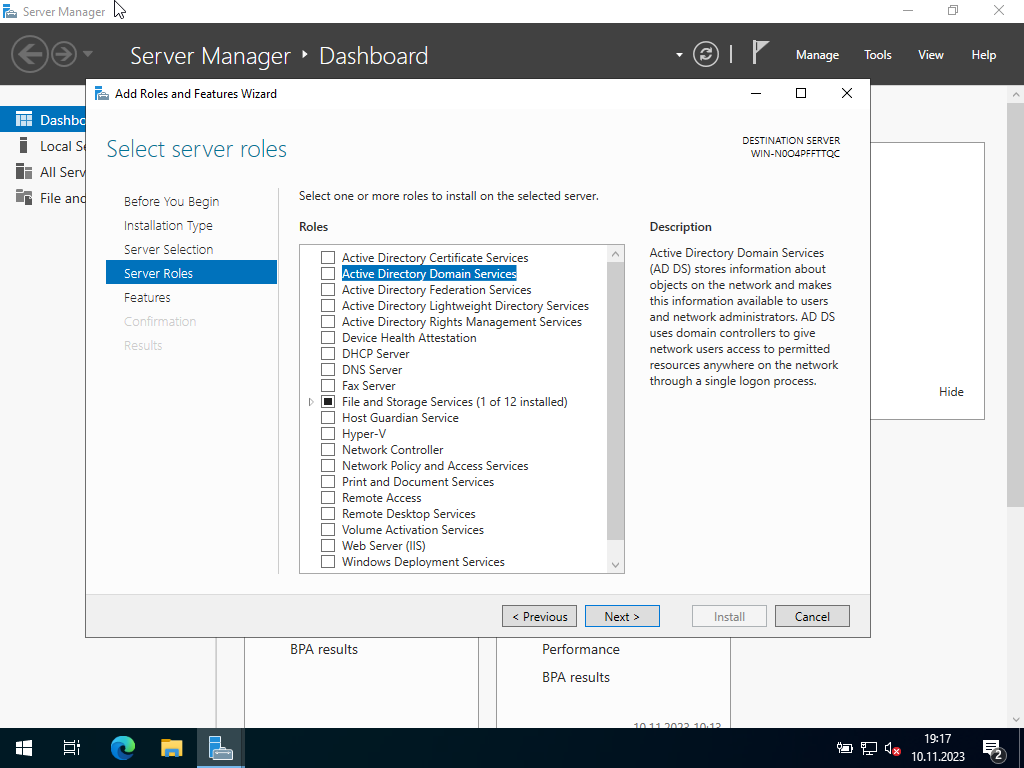Select File and Storage icon in sidebar
This screenshot has width=1024, height=768.
tap(24, 197)
